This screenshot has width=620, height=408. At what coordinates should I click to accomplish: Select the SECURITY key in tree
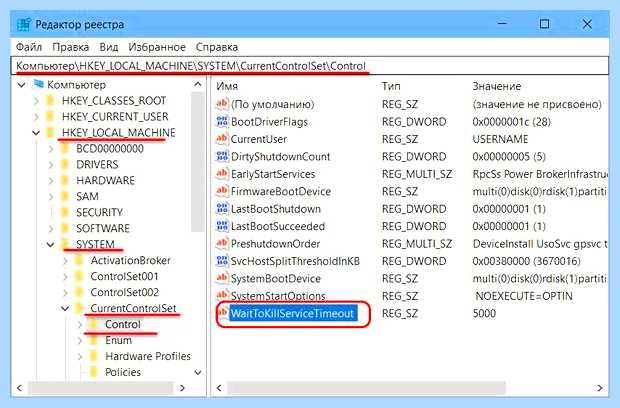(x=99, y=212)
